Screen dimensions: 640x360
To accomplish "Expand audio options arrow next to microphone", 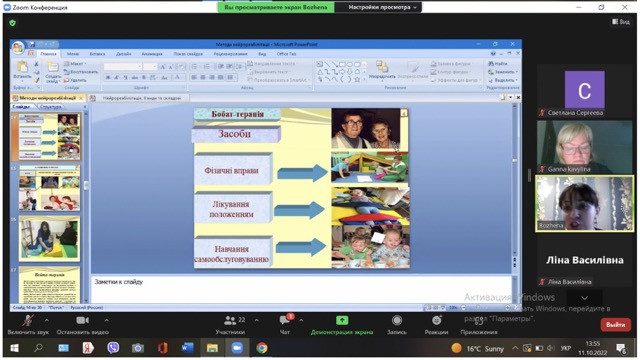I will click(47, 320).
